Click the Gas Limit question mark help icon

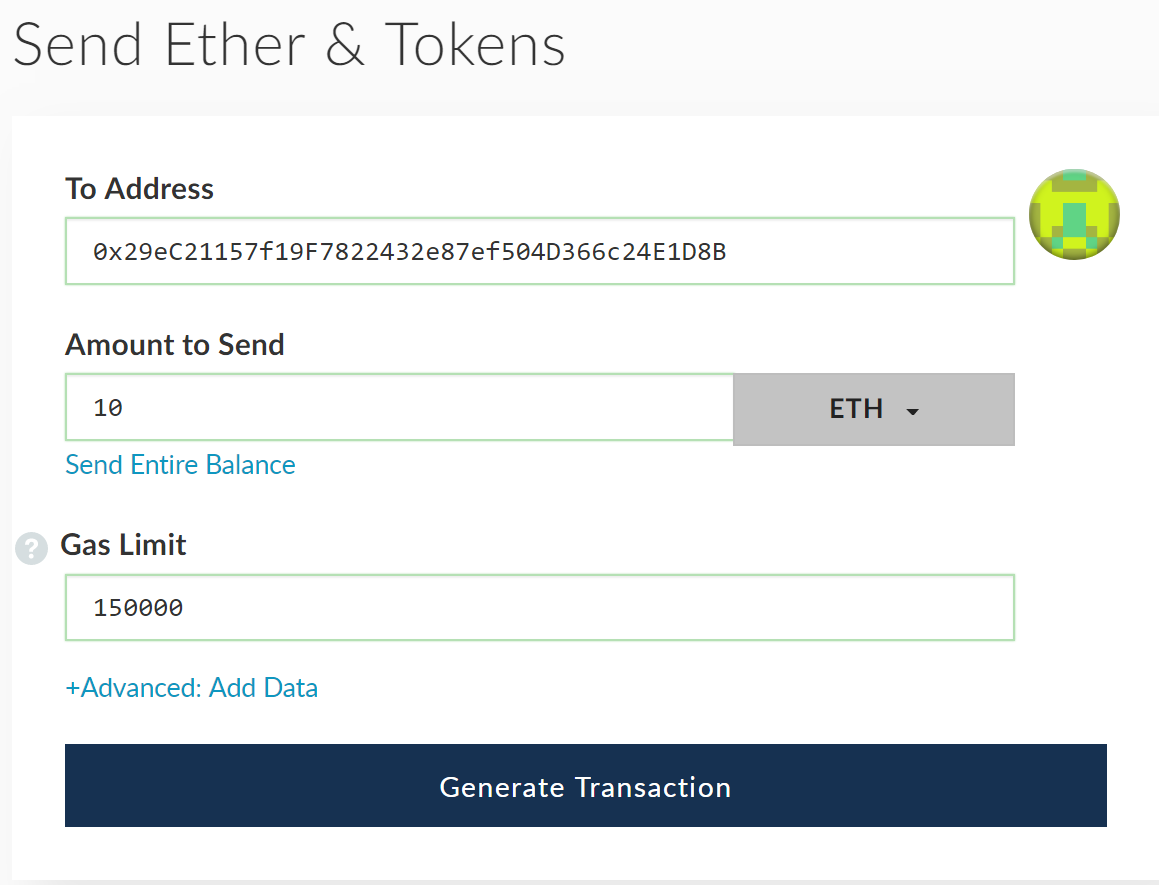tap(31, 548)
